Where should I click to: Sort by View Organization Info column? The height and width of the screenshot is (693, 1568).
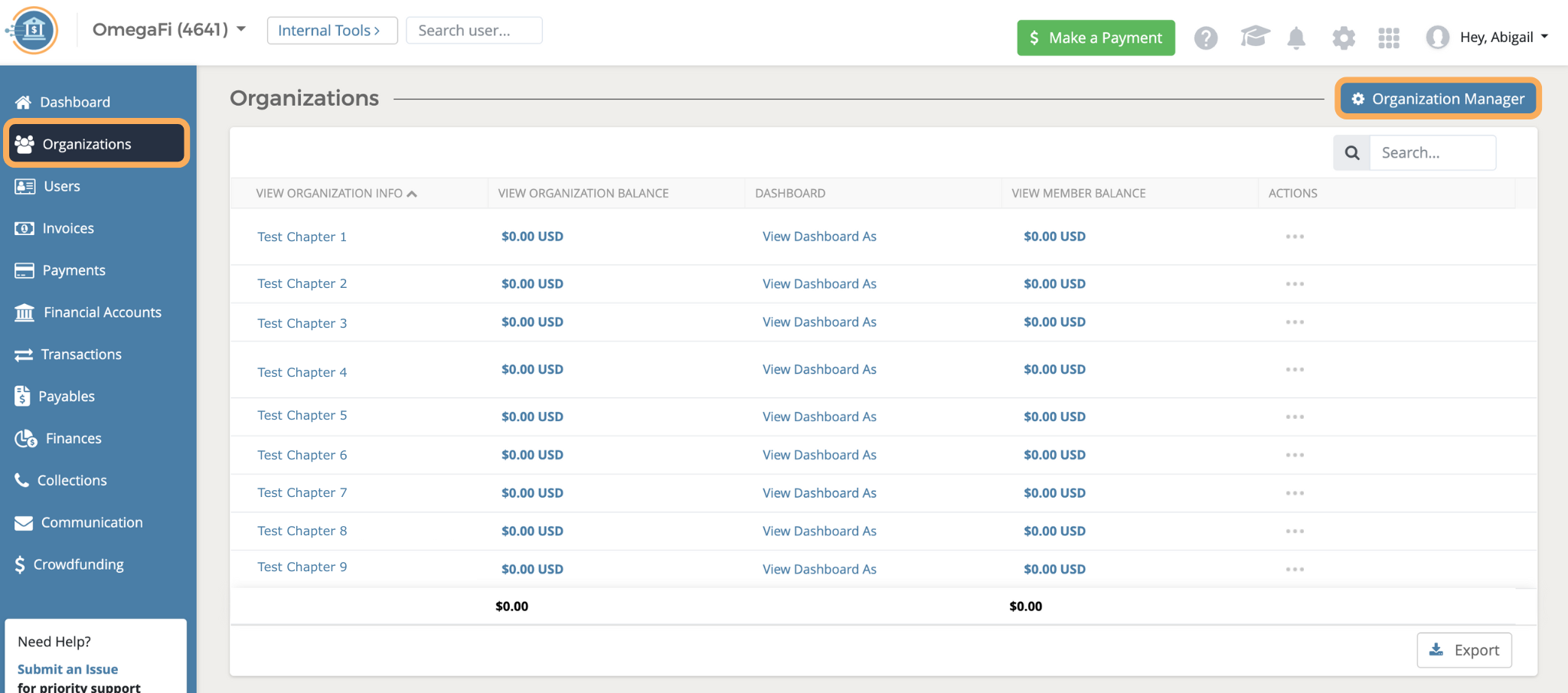coord(336,193)
